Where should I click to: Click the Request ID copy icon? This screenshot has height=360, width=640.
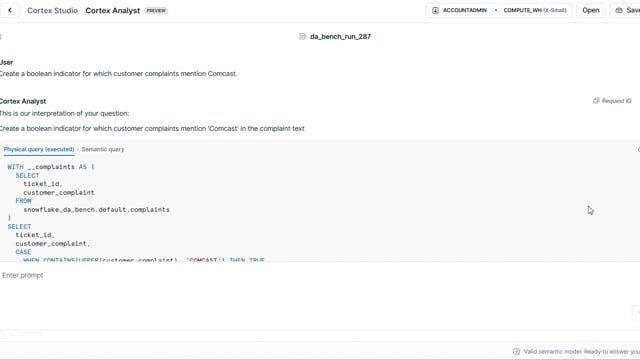click(x=596, y=101)
